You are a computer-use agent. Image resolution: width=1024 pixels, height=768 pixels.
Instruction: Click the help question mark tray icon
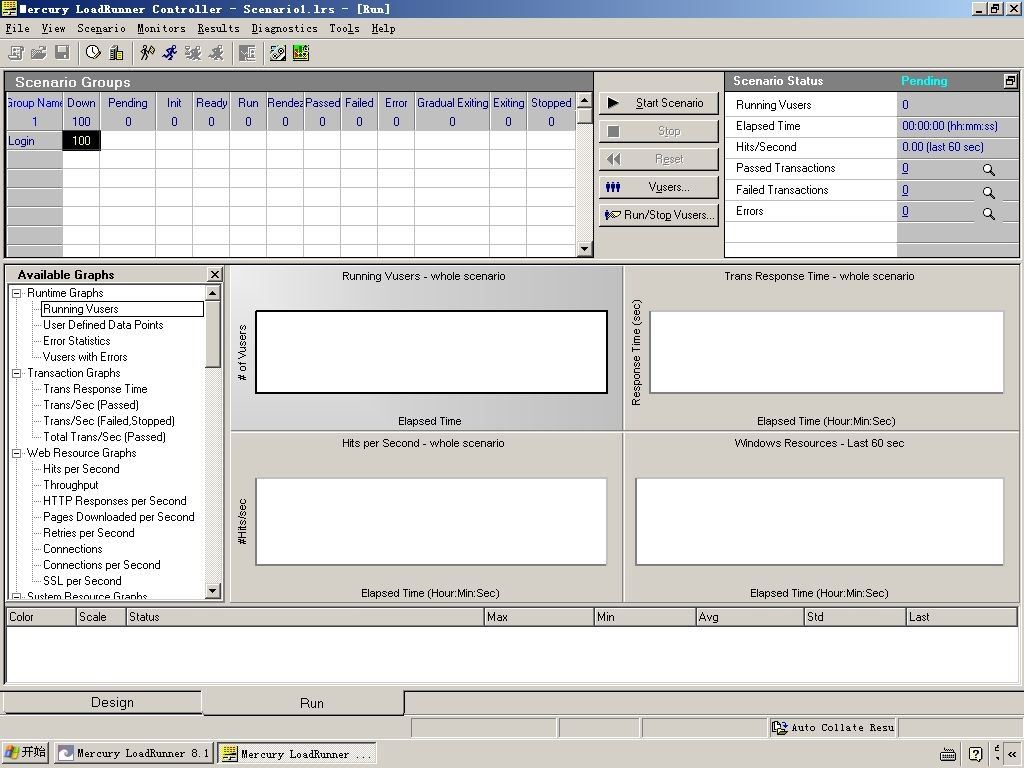(x=975, y=754)
